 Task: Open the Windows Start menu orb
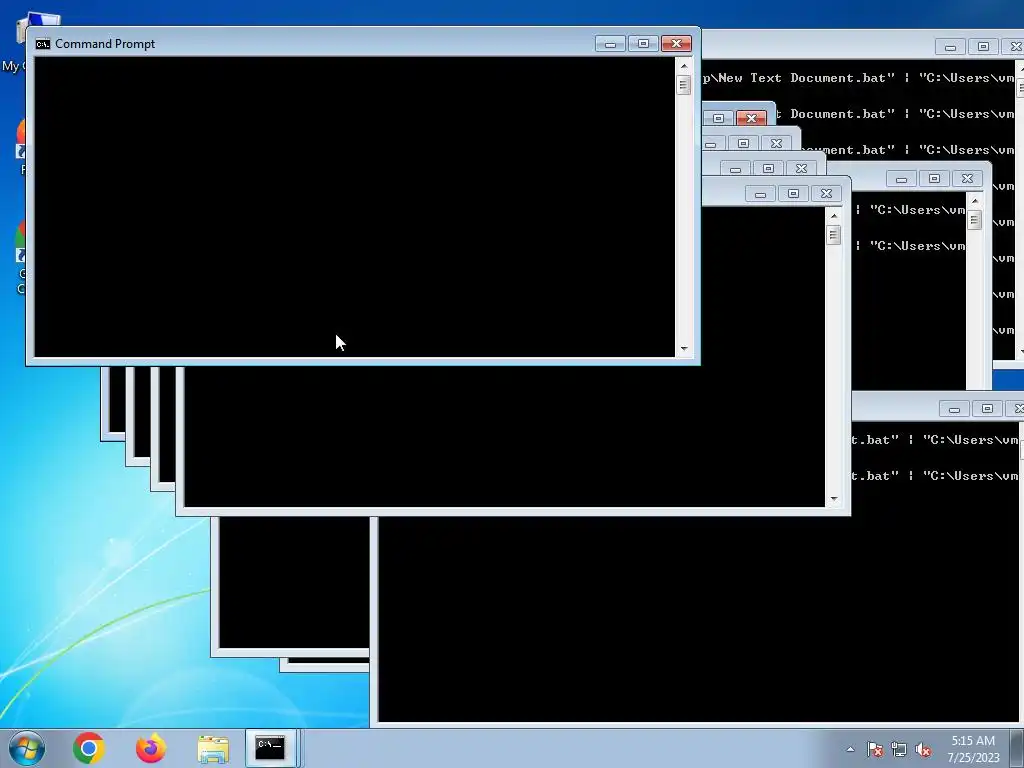[x=27, y=748]
